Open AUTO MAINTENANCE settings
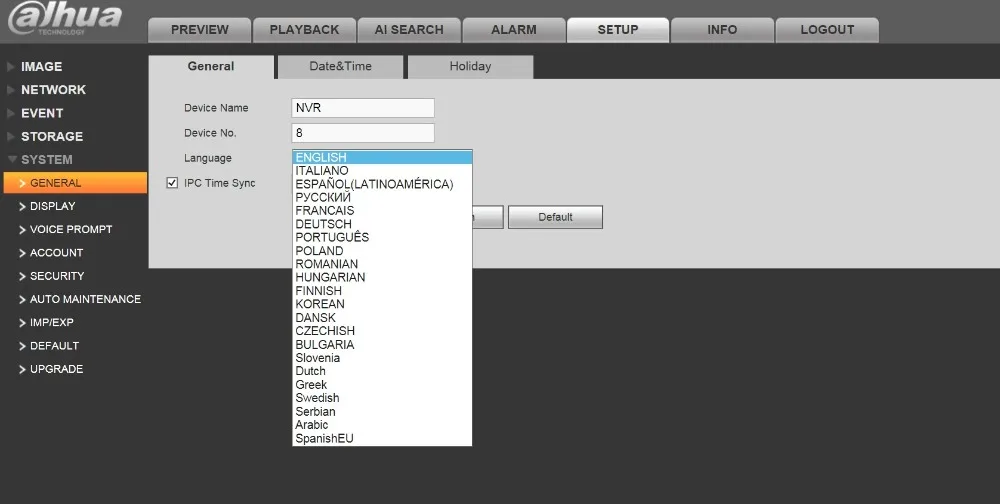This screenshot has height=504, width=1000. [85, 299]
